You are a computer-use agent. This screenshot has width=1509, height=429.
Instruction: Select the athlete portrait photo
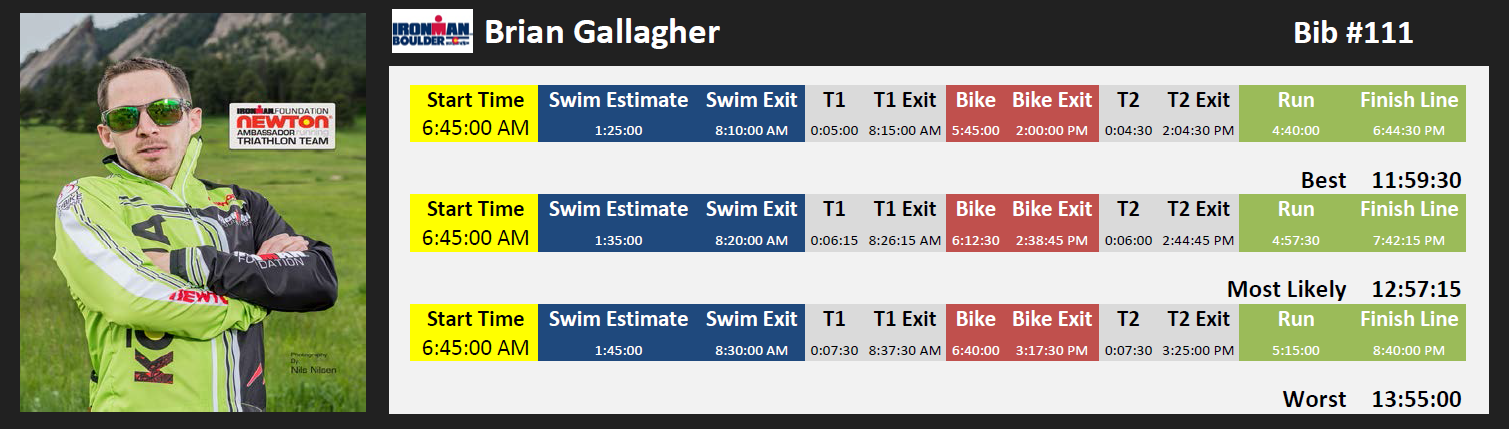[193, 212]
